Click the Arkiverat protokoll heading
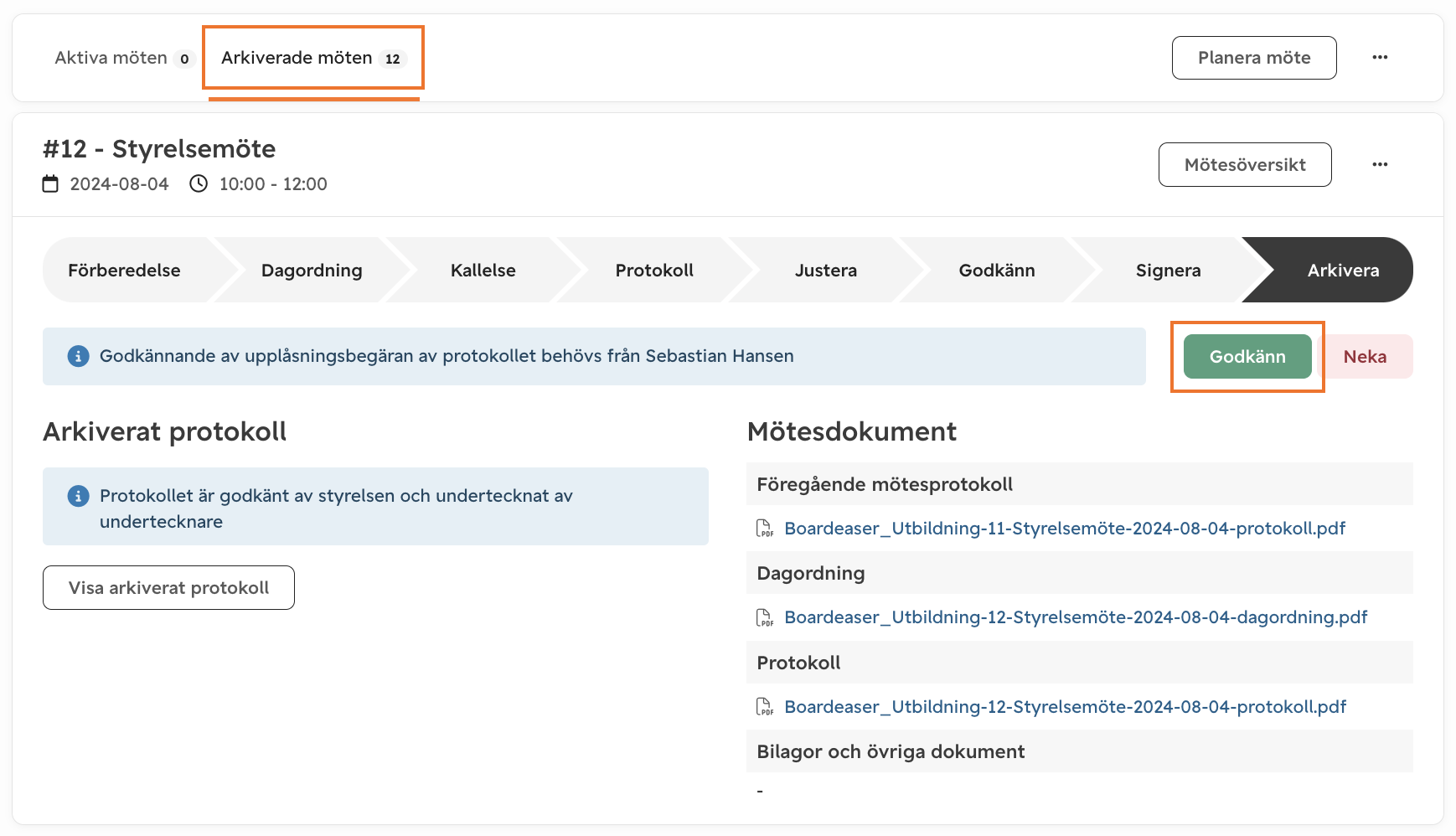 tap(165, 432)
